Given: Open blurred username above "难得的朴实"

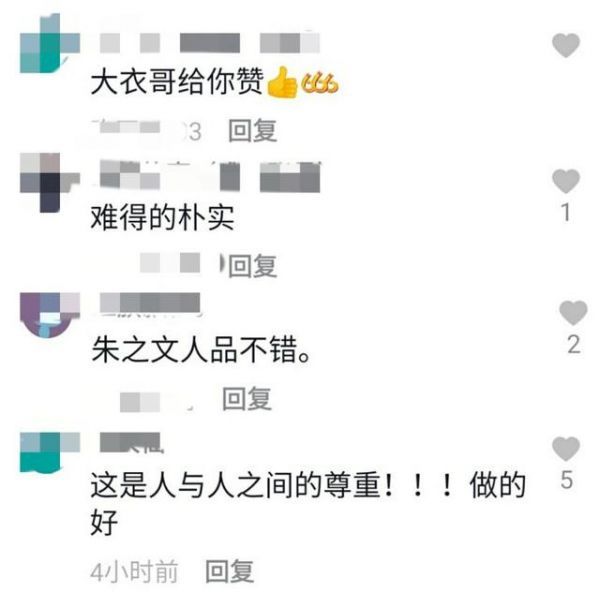Looking at the screenshot, I should [210, 176].
